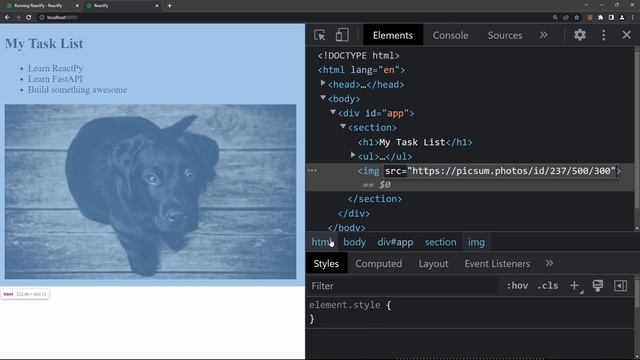The image size is (640, 360).
Task: Activate the inspect element picker icon
Action: tap(320, 35)
